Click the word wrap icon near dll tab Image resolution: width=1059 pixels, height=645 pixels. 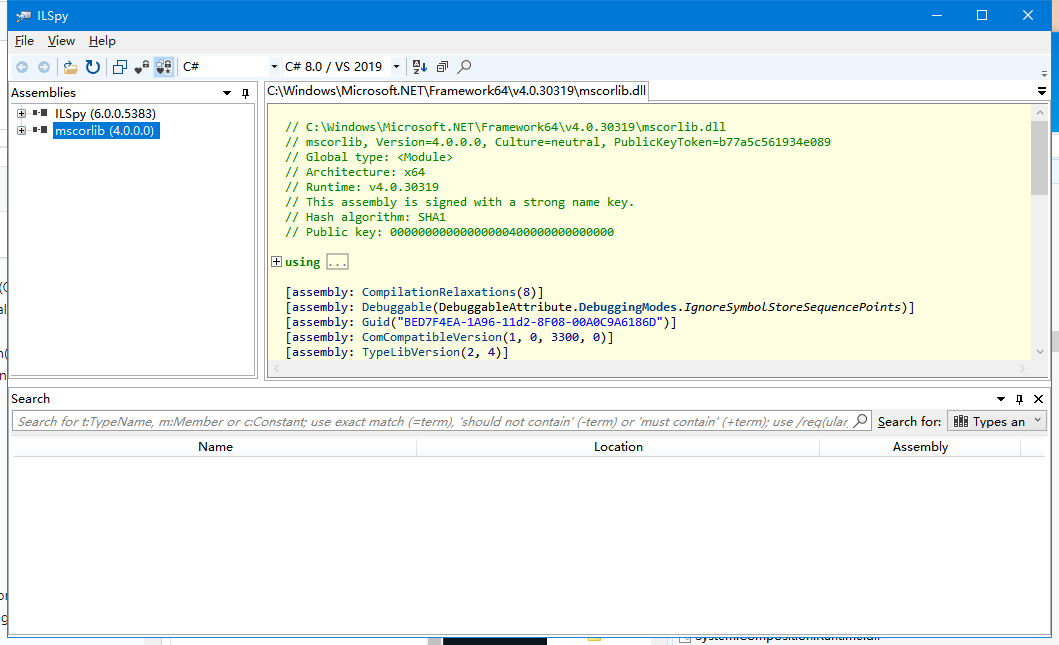[1042, 90]
